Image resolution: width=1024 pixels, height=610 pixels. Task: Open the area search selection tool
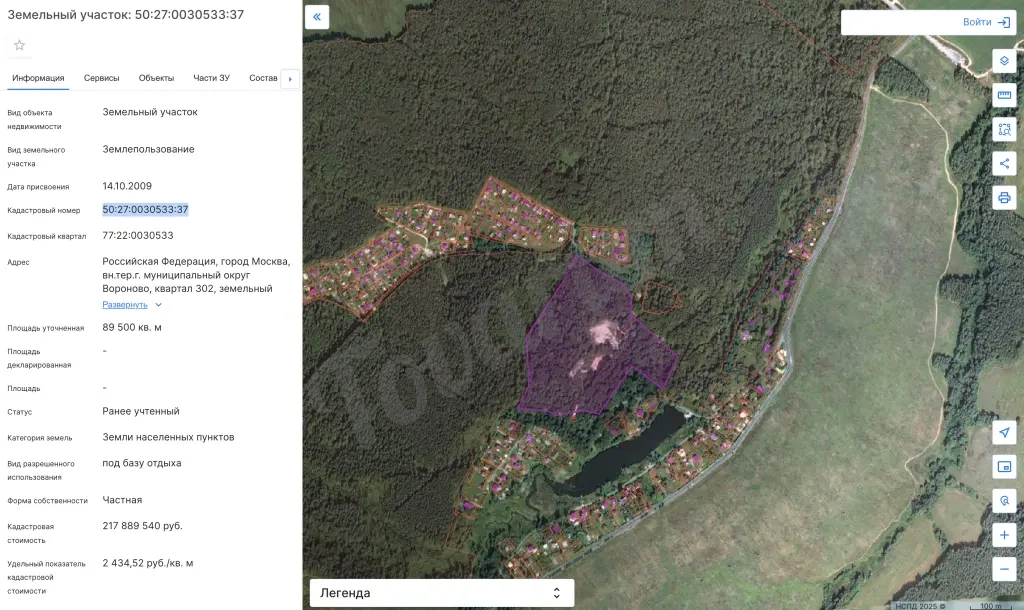coord(1004,129)
